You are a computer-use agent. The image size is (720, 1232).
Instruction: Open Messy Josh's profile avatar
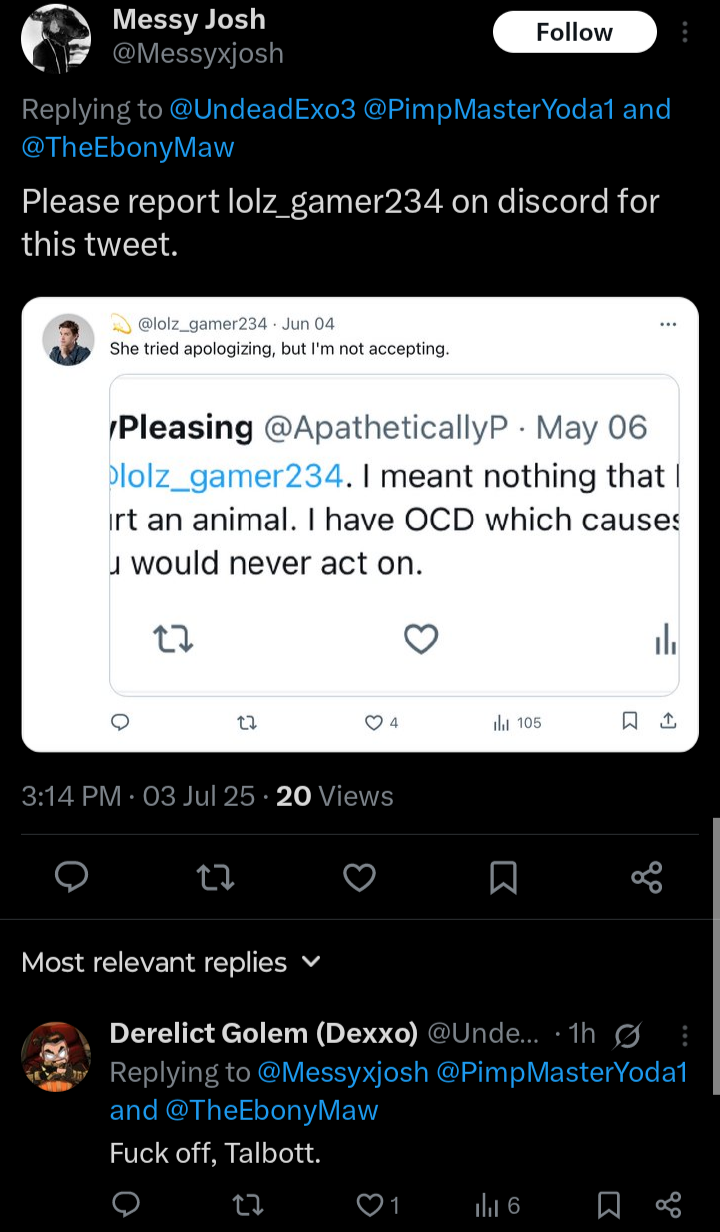pyautogui.click(x=55, y=37)
